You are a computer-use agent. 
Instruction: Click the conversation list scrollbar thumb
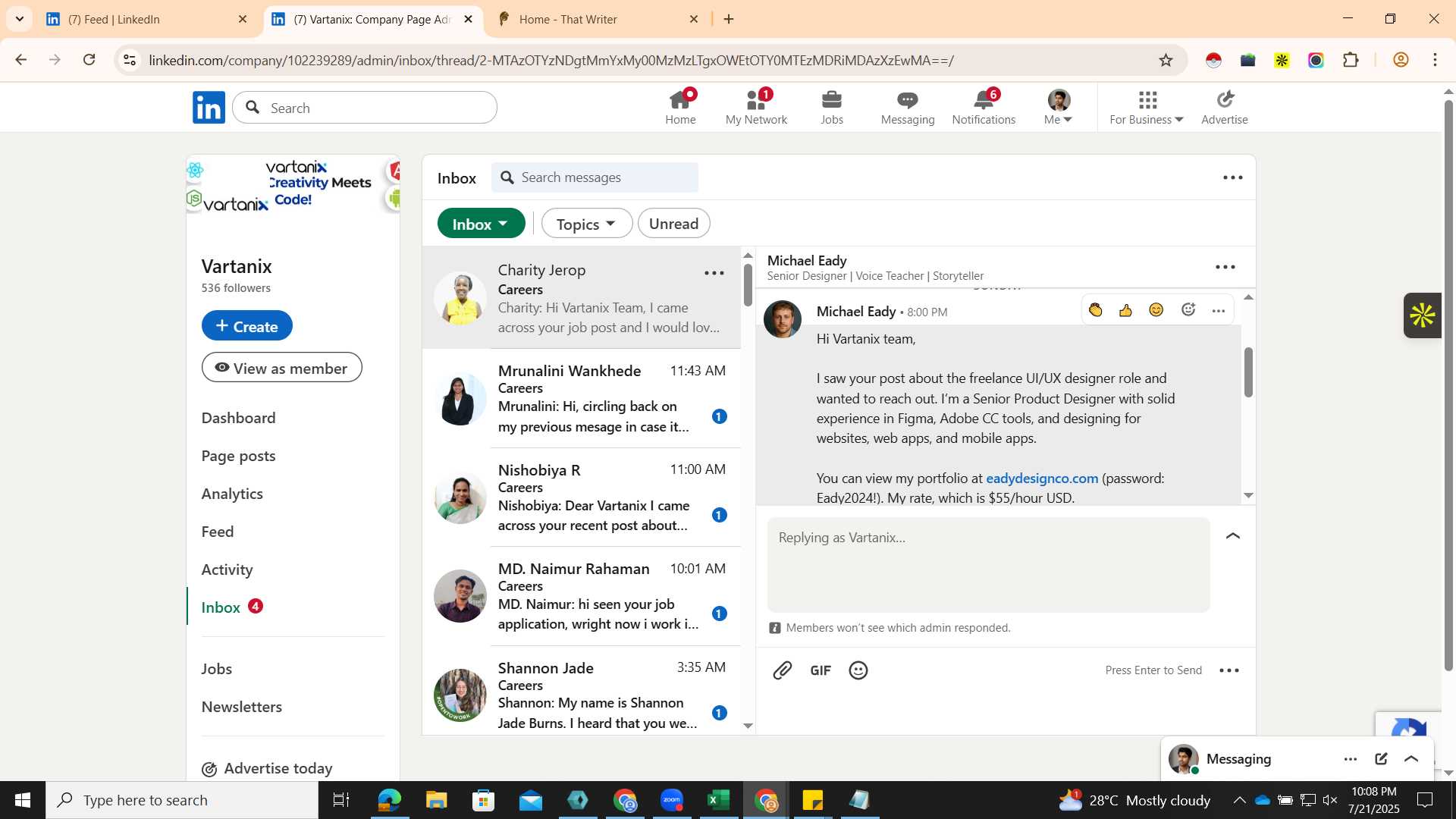click(x=748, y=284)
